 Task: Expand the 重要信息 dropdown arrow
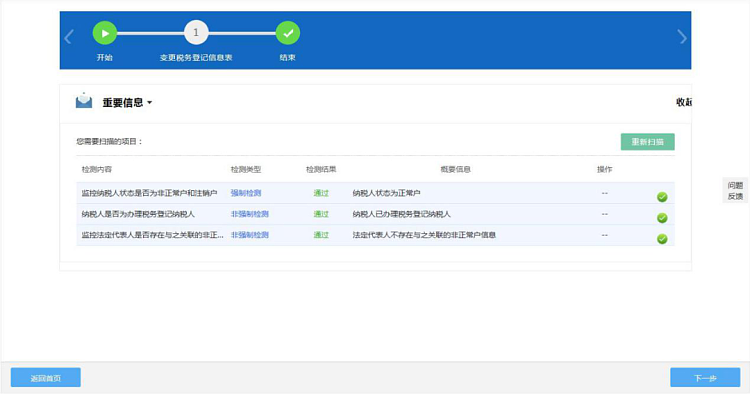pos(149,103)
